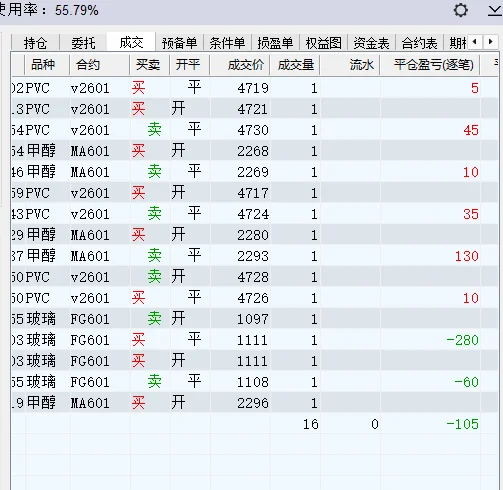Click the total profit/loss -105

[x=463, y=424]
